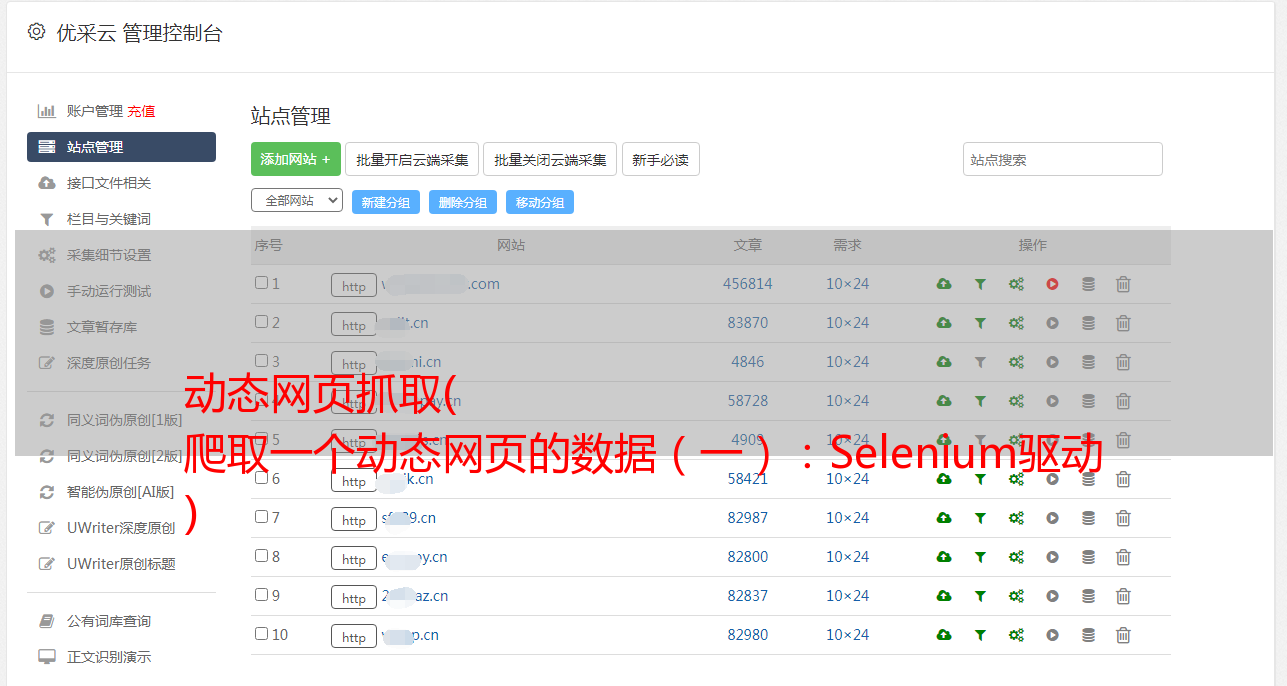Click article count 82987
The height and width of the screenshot is (686, 1287).
748,518
